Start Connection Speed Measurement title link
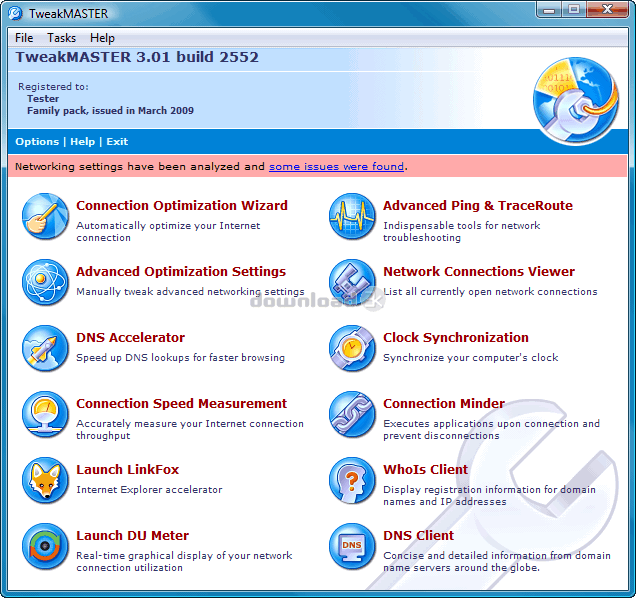The width and height of the screenshot is (636, 598). pos(181,404)
